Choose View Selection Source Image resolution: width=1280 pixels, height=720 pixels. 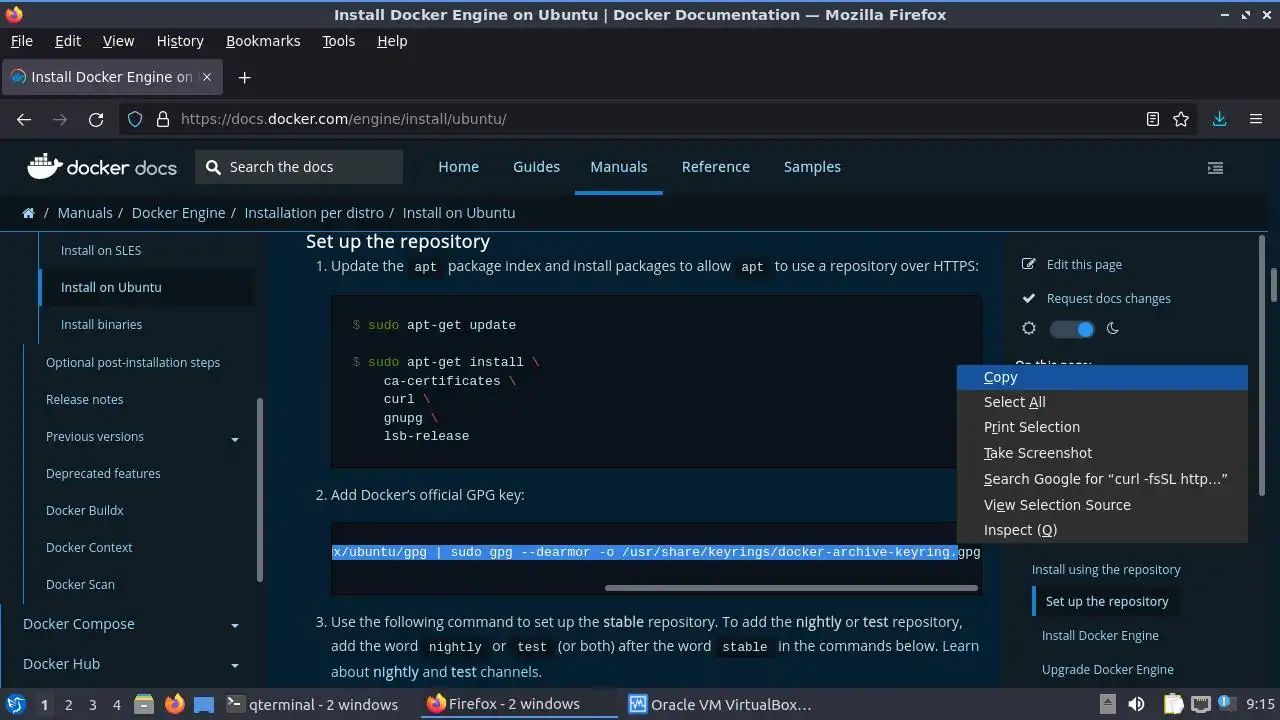pos(1102,505)
